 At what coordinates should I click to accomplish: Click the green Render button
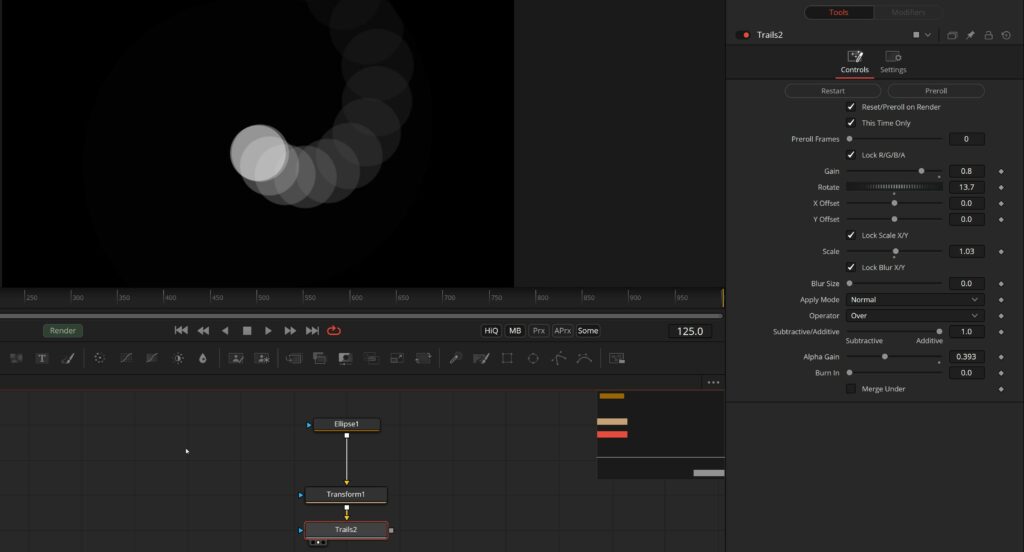click(x=63, y=331)
